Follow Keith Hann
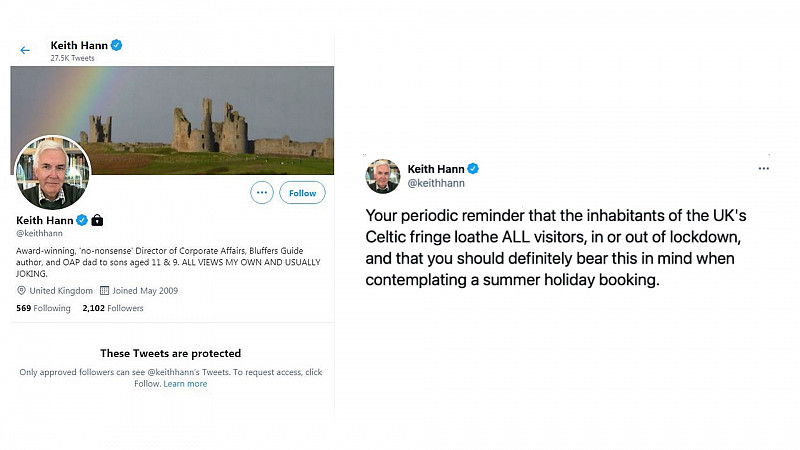Screen dimensions: 800x450 tap(302, 193)
